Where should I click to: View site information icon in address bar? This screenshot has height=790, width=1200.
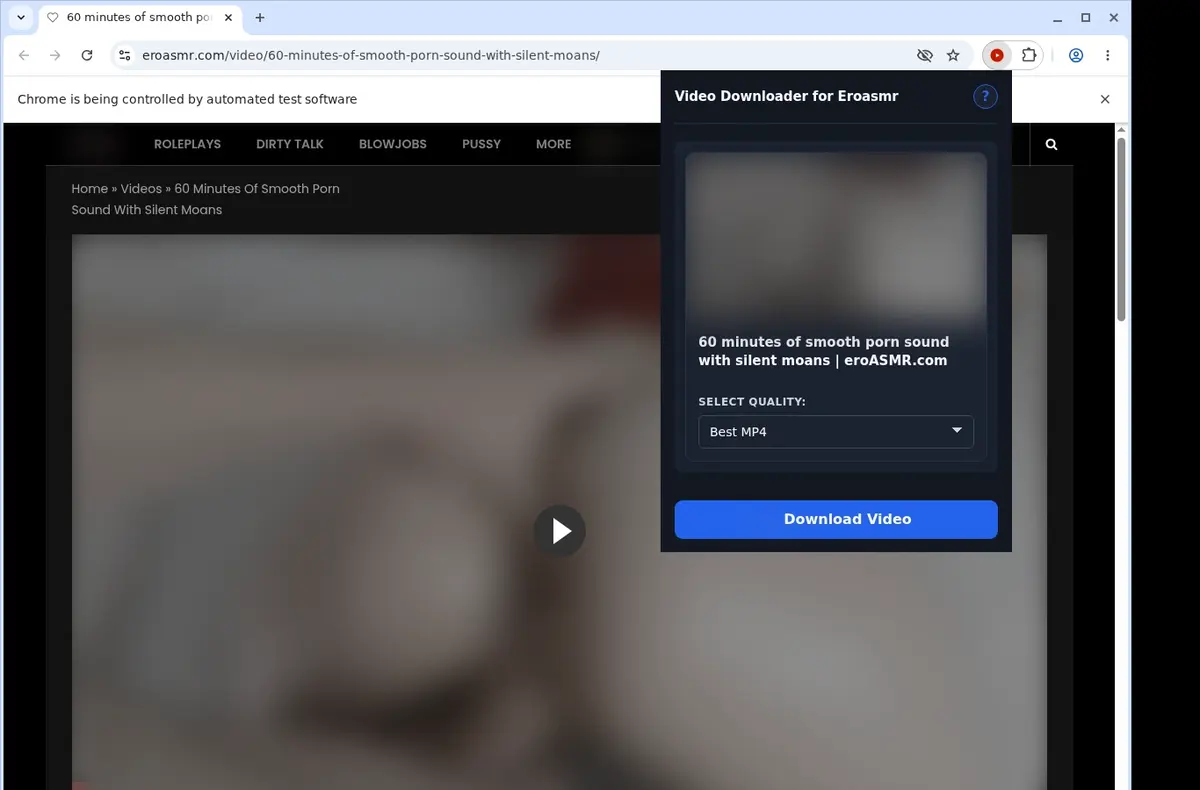[x=124, y=56]
